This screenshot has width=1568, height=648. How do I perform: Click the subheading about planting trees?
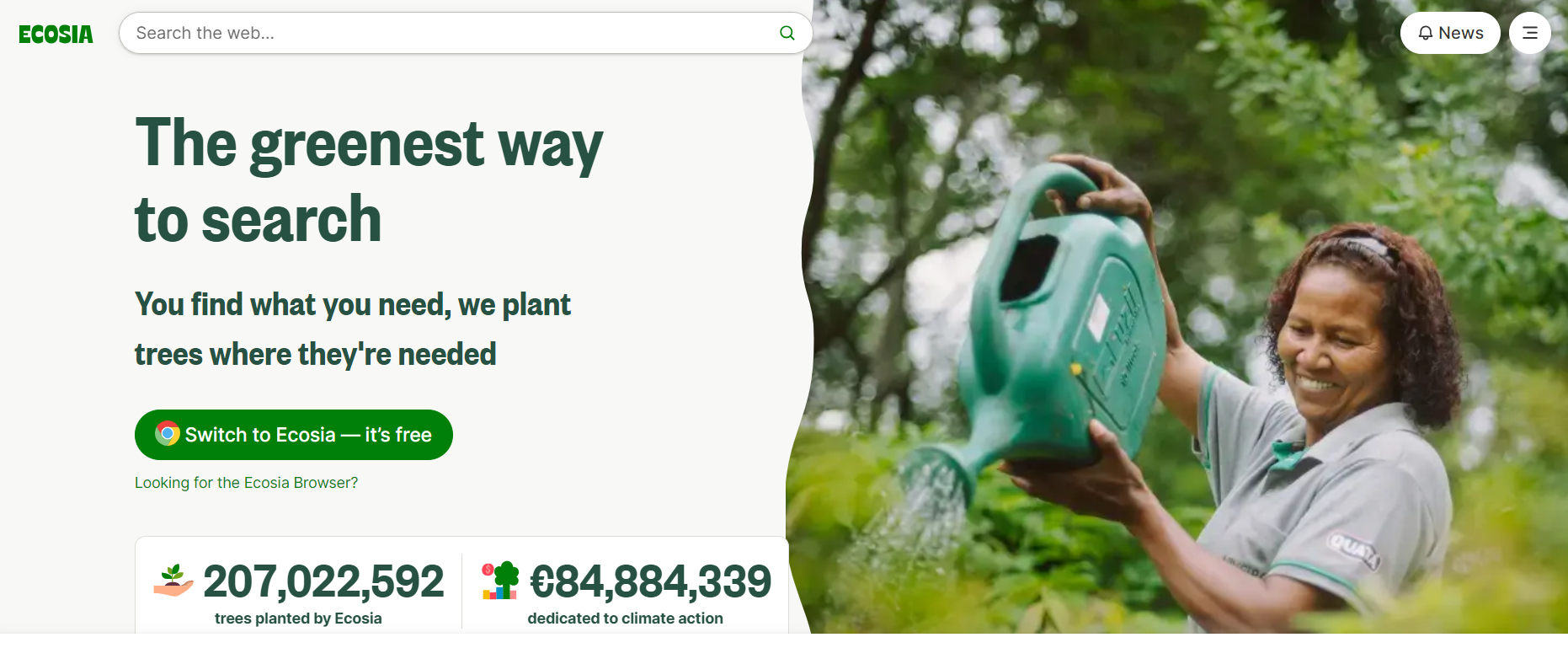click(x=352, y=329)
